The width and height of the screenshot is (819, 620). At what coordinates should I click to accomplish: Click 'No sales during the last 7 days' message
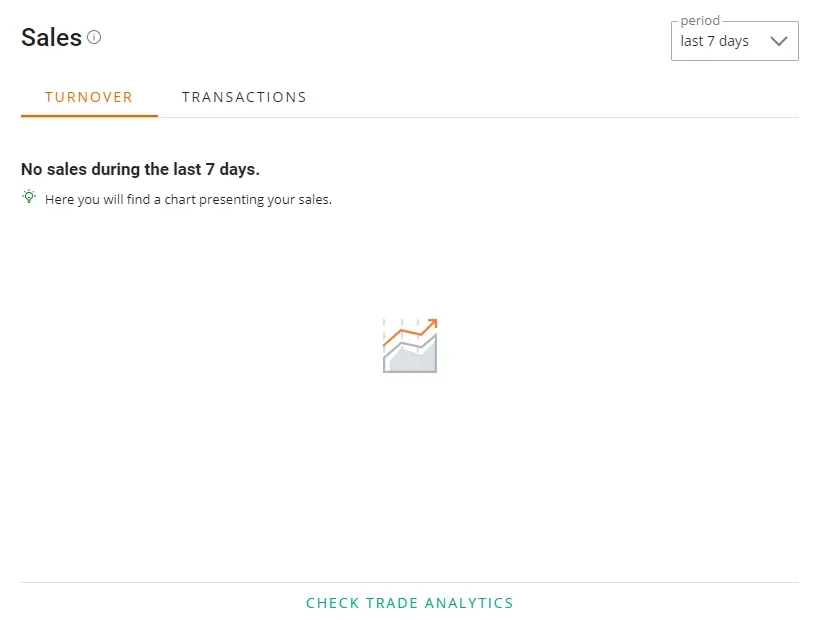(x=140, y=169)
